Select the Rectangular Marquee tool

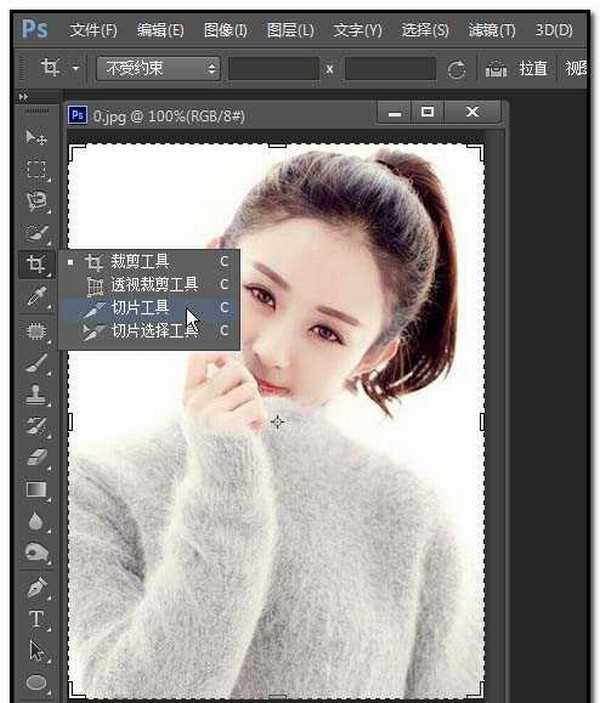36,169
